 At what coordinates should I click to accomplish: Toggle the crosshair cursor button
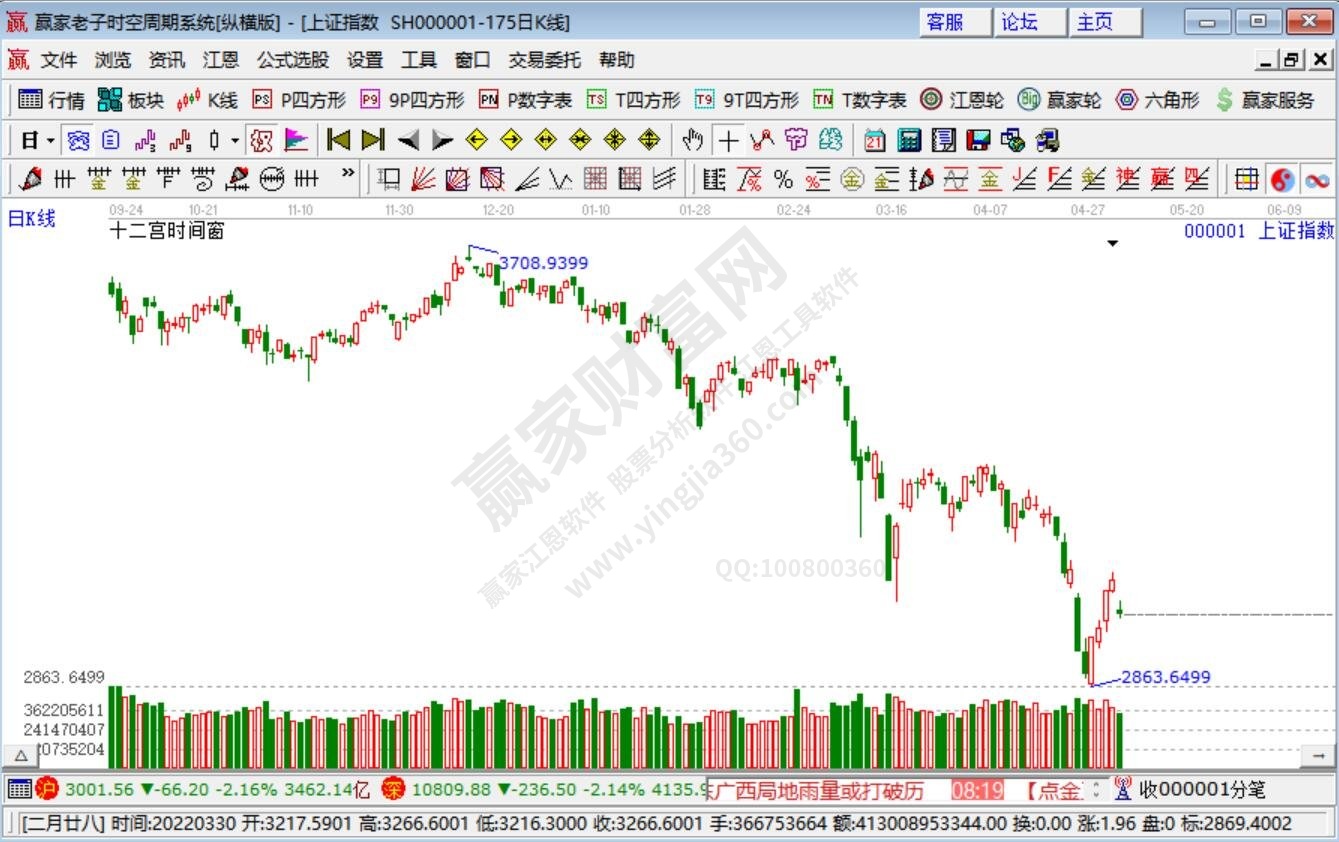729,140
